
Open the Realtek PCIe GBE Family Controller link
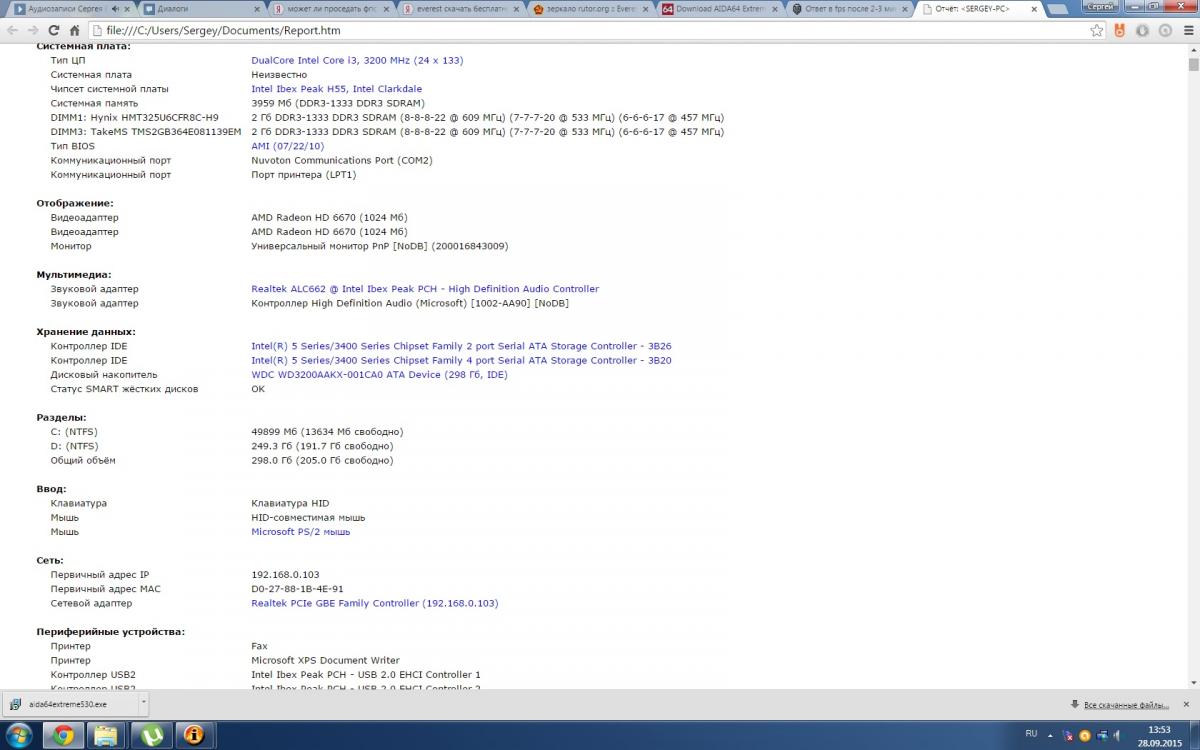point(374,603)
